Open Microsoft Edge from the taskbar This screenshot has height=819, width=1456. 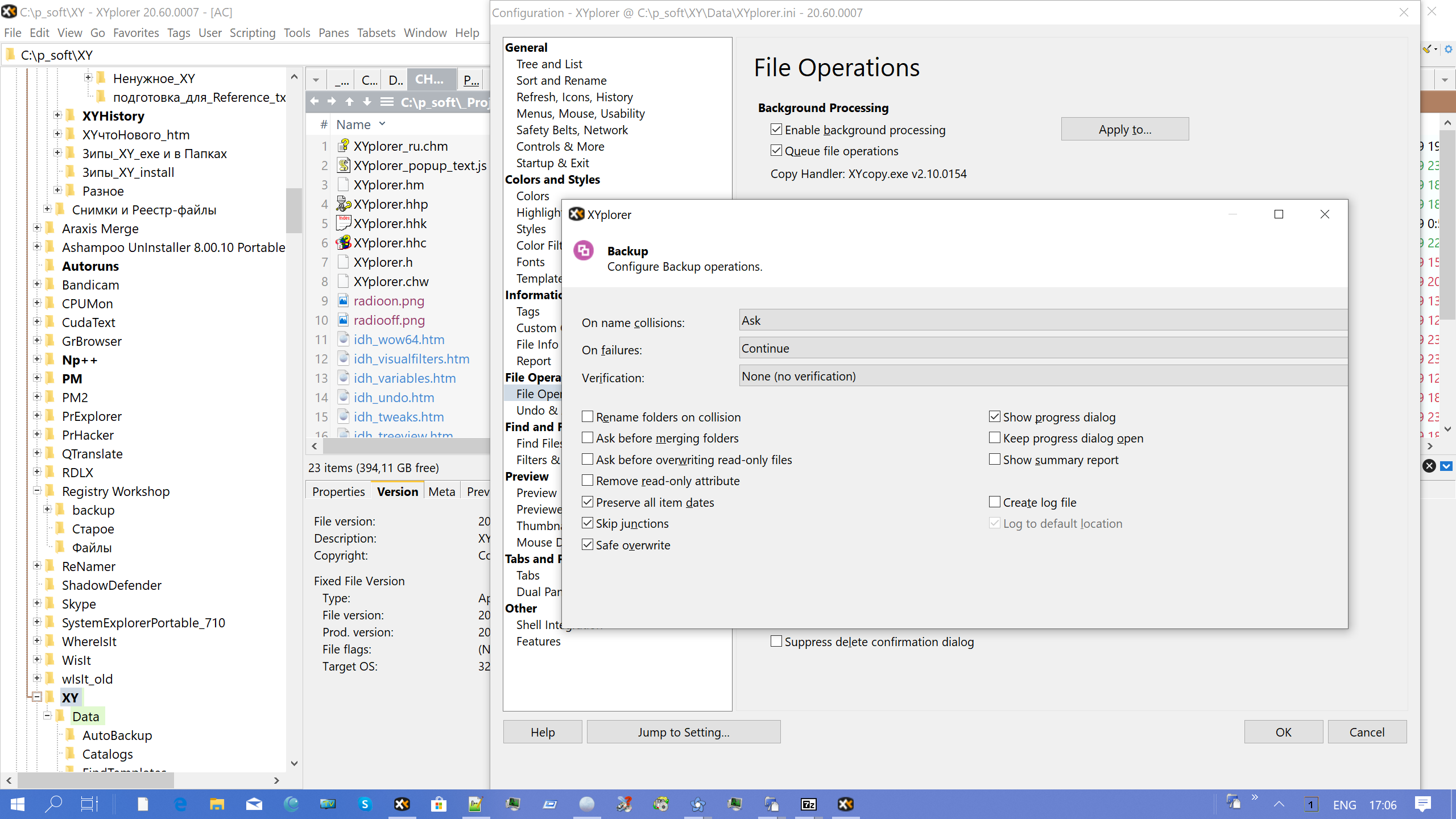(180, 804)
